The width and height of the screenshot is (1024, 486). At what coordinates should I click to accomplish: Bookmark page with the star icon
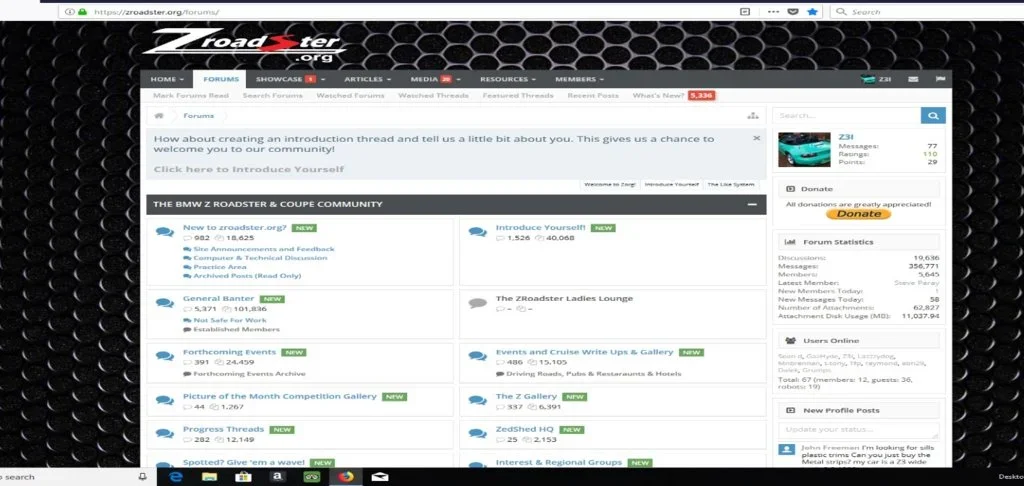click(812, 12)
